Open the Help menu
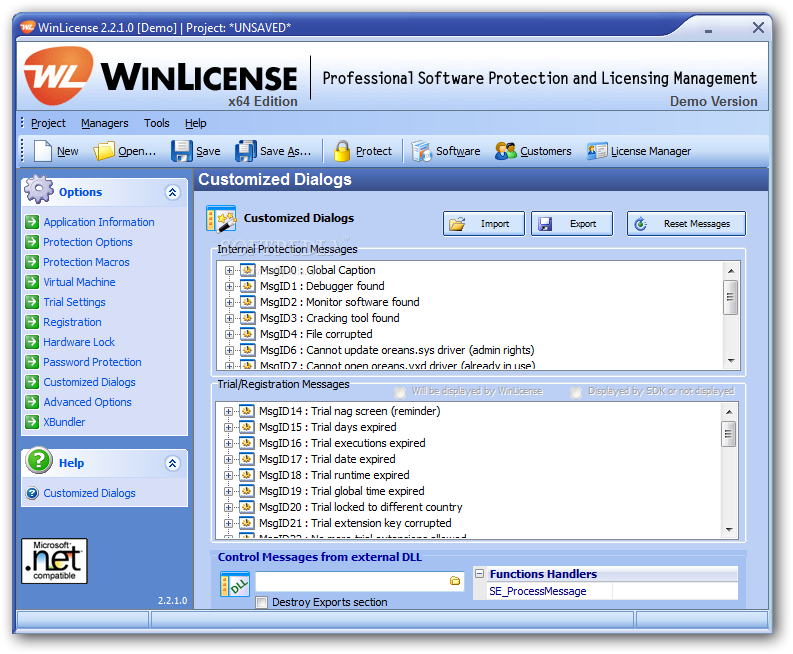The width and height of the screenshot is (793, 654). point(196,123)
